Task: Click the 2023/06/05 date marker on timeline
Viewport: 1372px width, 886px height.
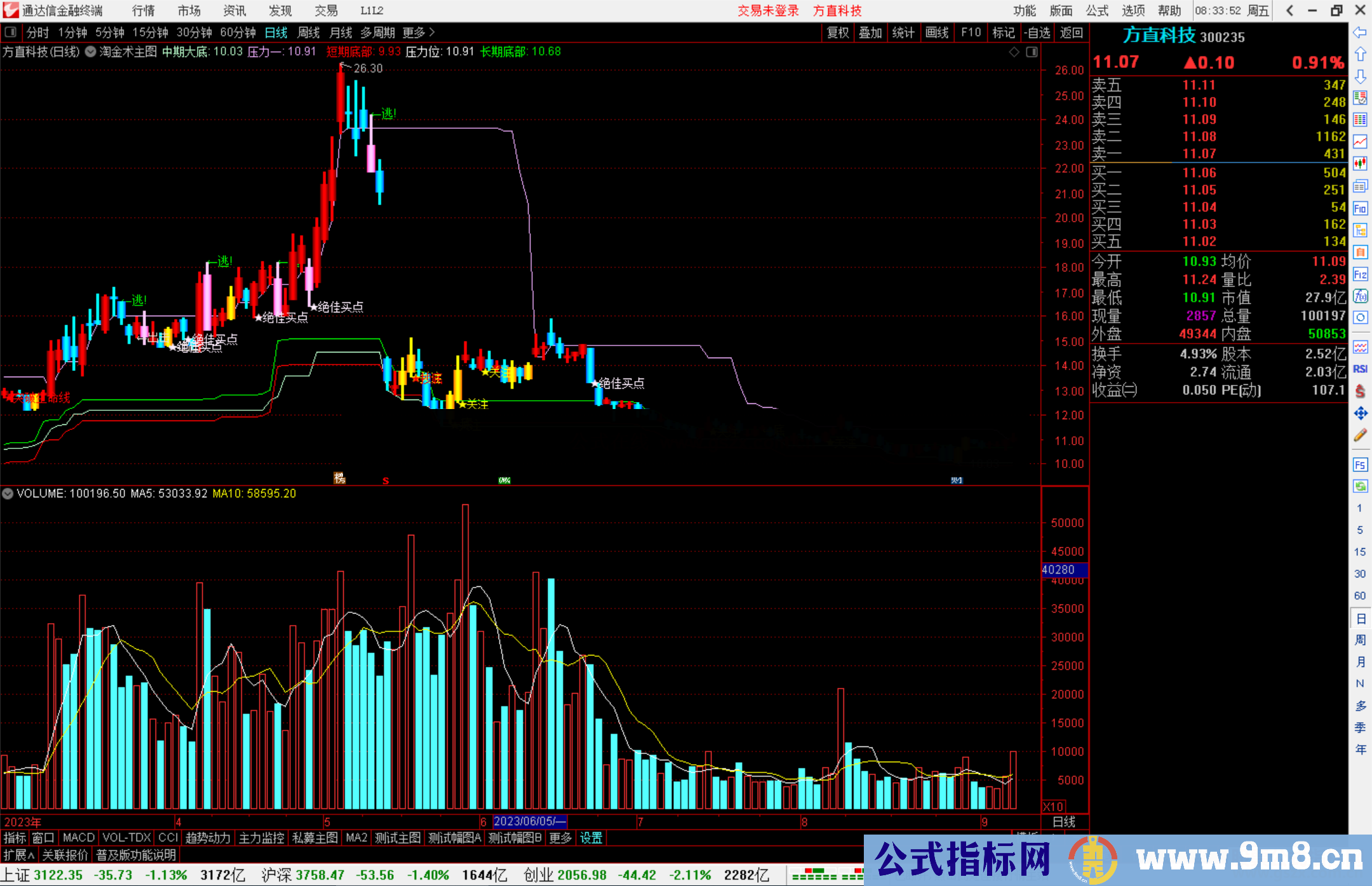Action: click(x=529, y=821)
